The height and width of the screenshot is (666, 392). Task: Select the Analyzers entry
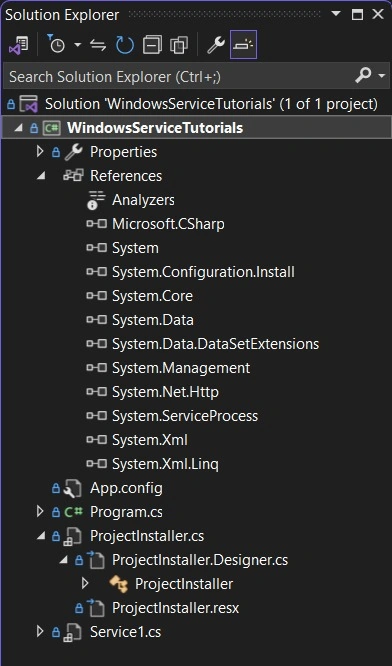(143, 200)
